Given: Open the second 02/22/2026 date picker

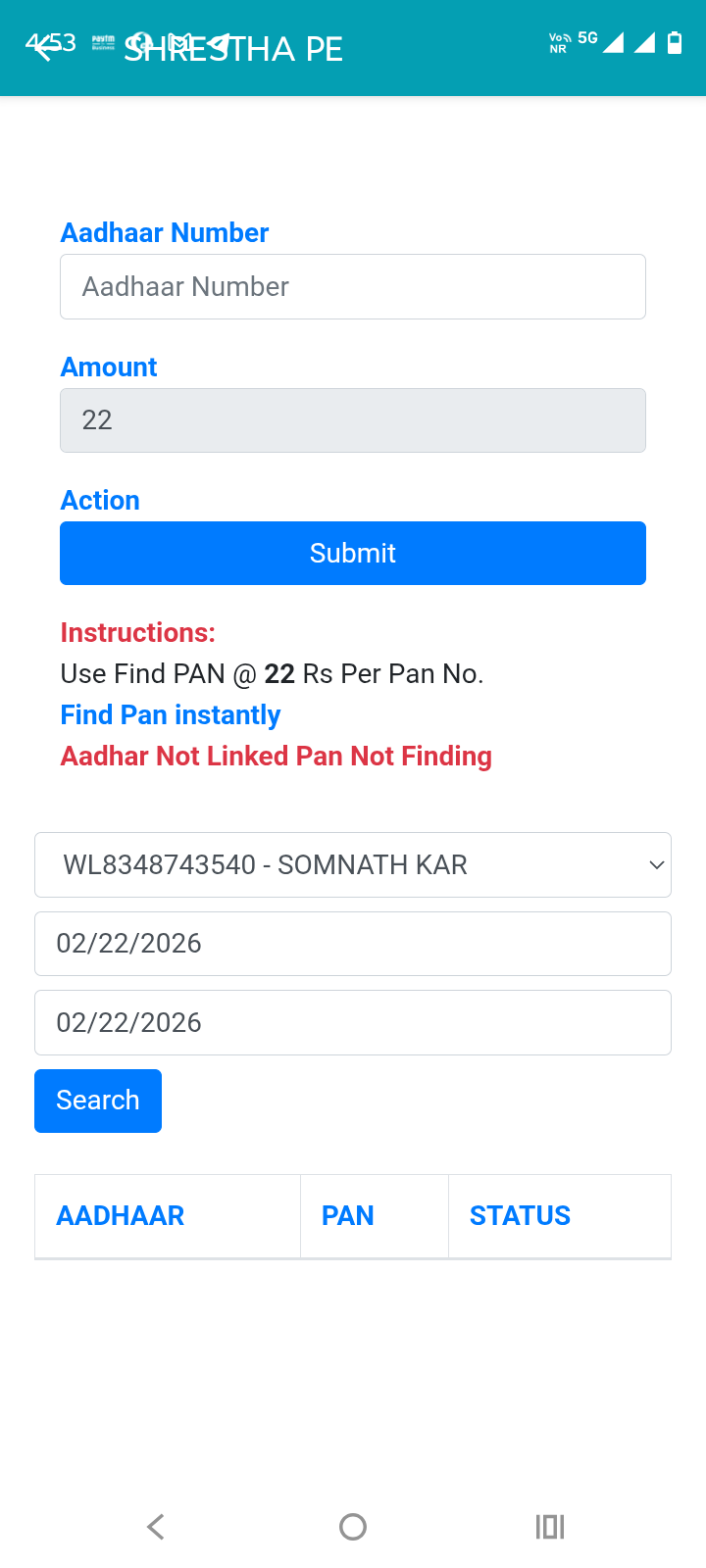Looking at the screenshot, I should click(x=353, y=1022).
